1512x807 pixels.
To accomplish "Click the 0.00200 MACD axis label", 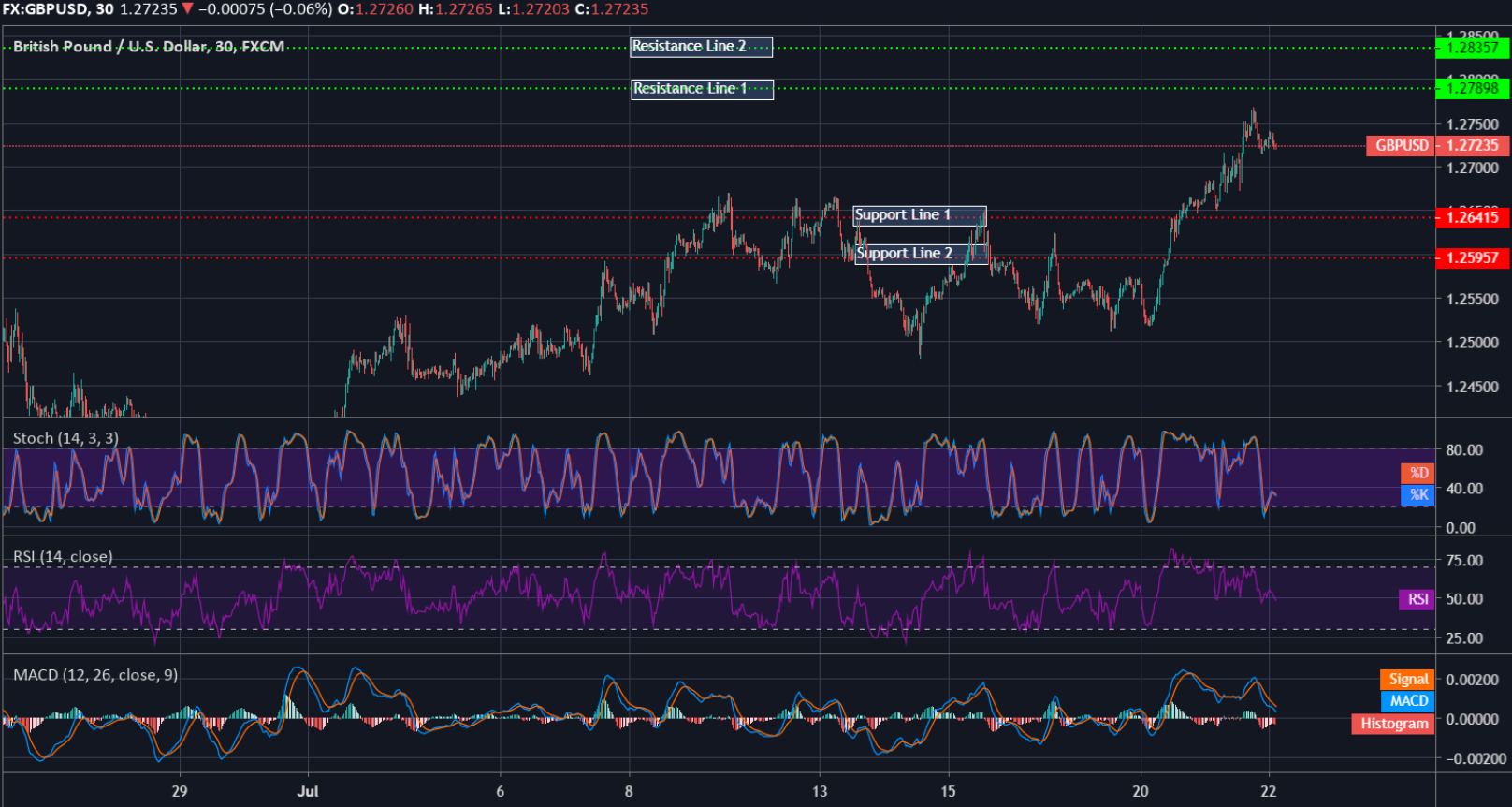I will 1472,680.
